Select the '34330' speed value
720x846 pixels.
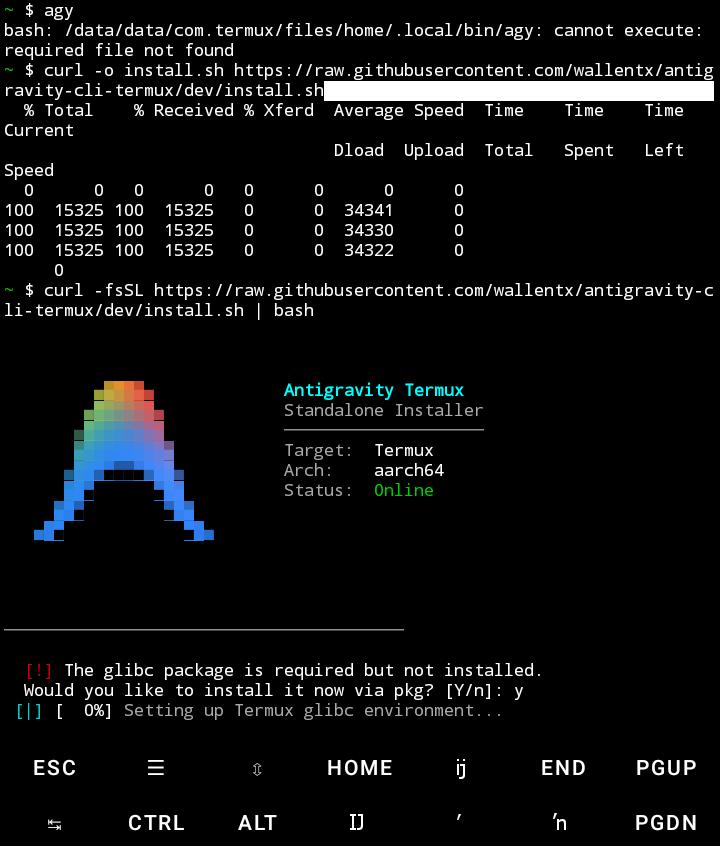(x=369, y=230)
